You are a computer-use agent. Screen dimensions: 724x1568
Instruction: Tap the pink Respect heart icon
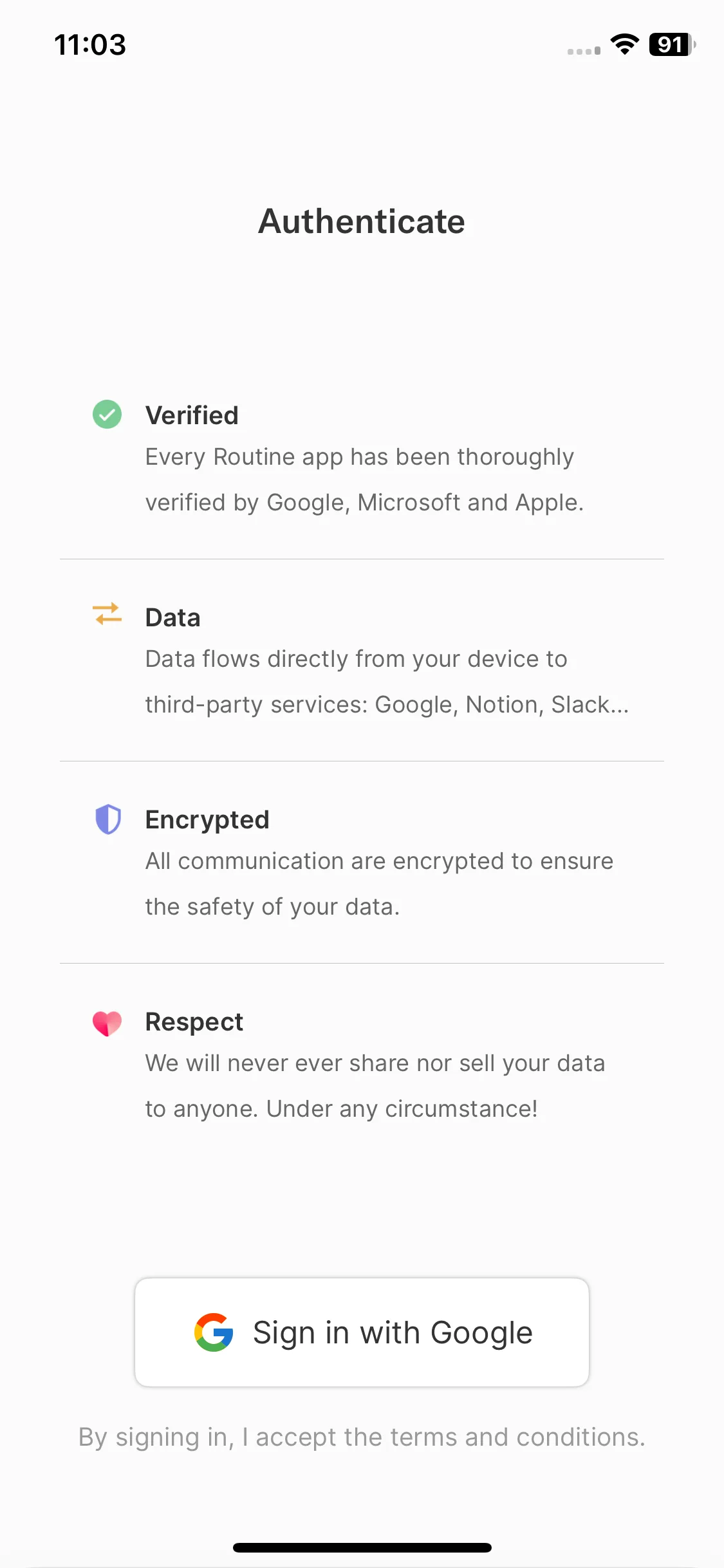coord(107,1023)
